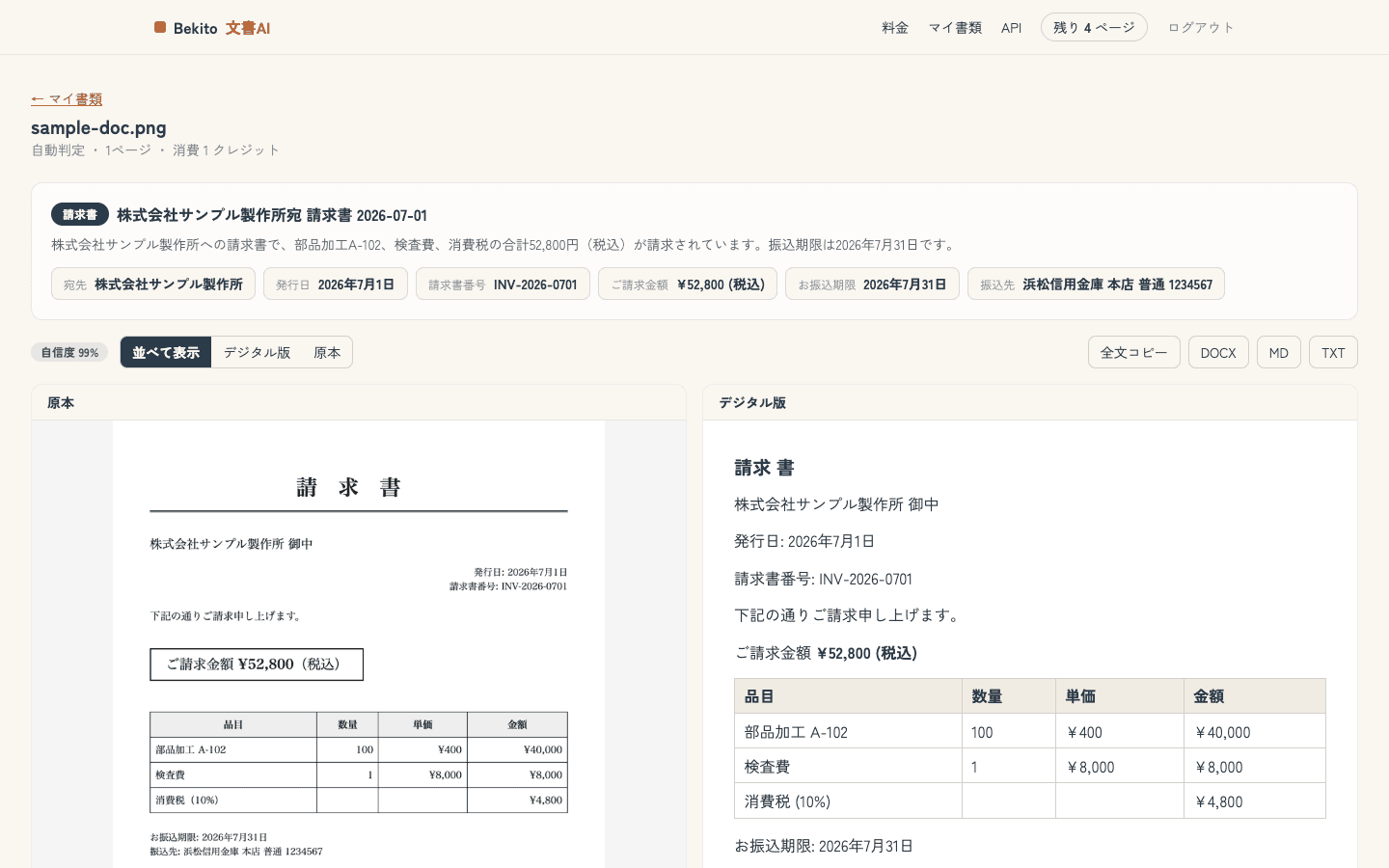Click the 宛先 株式会社サンプル製作所 chip

153,284
